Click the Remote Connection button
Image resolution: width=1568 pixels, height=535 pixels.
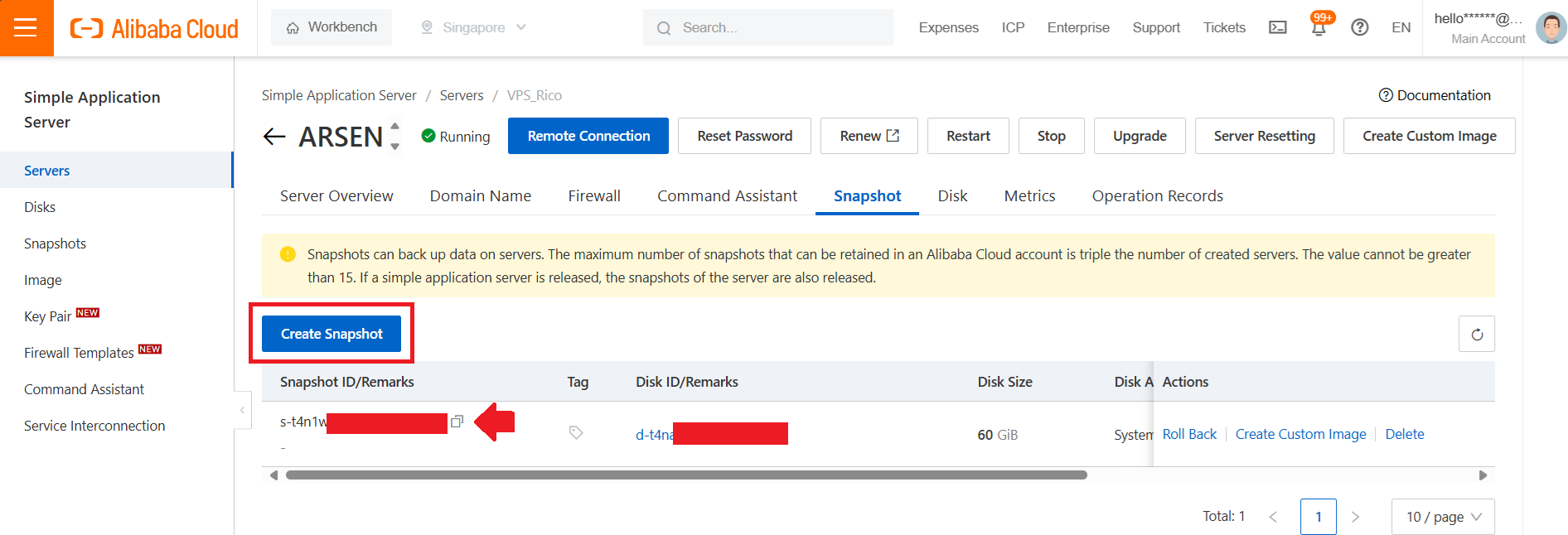tap(588, 136)
